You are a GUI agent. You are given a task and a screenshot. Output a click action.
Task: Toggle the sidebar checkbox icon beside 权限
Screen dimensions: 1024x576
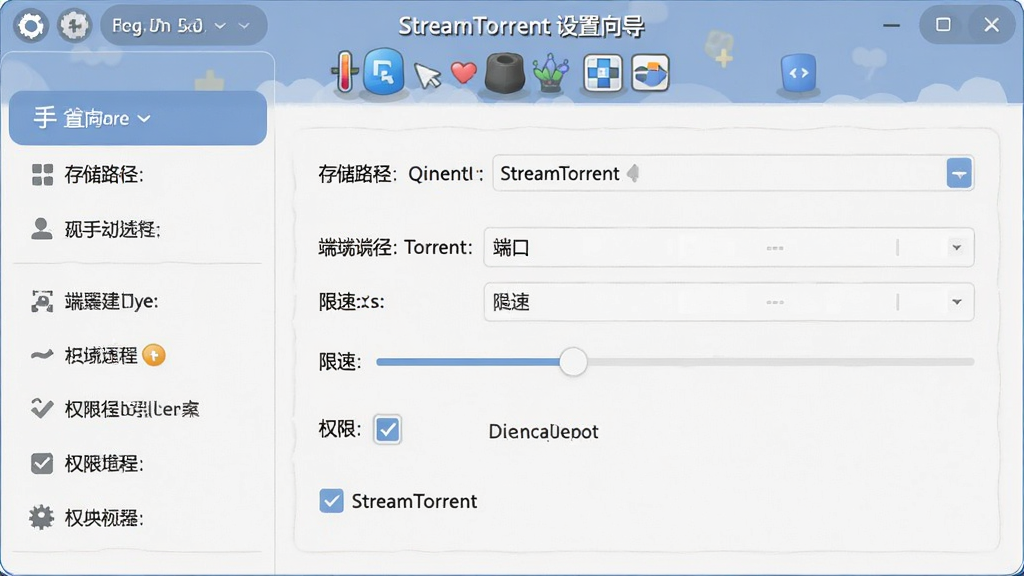pyautogui.click(x=42, y=464)
